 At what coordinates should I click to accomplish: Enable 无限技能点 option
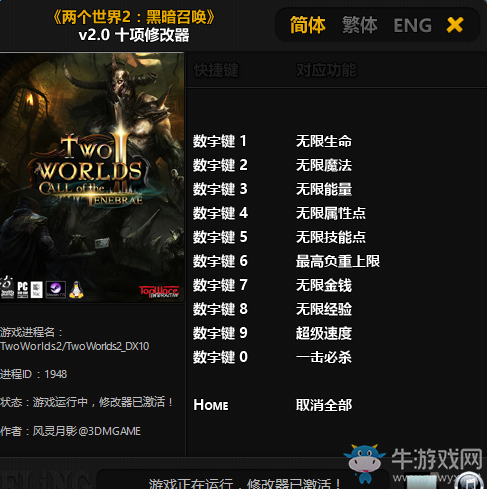click(x=331, y=237)
